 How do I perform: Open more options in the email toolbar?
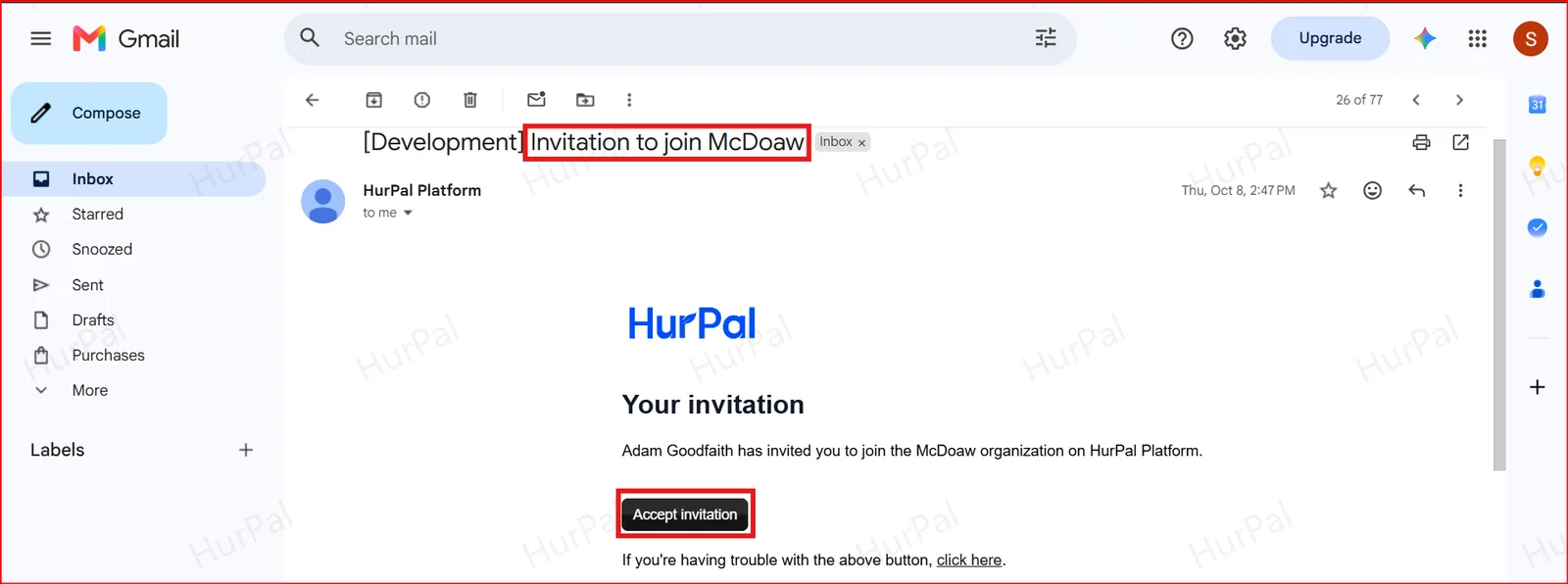[x=629, y=100]
